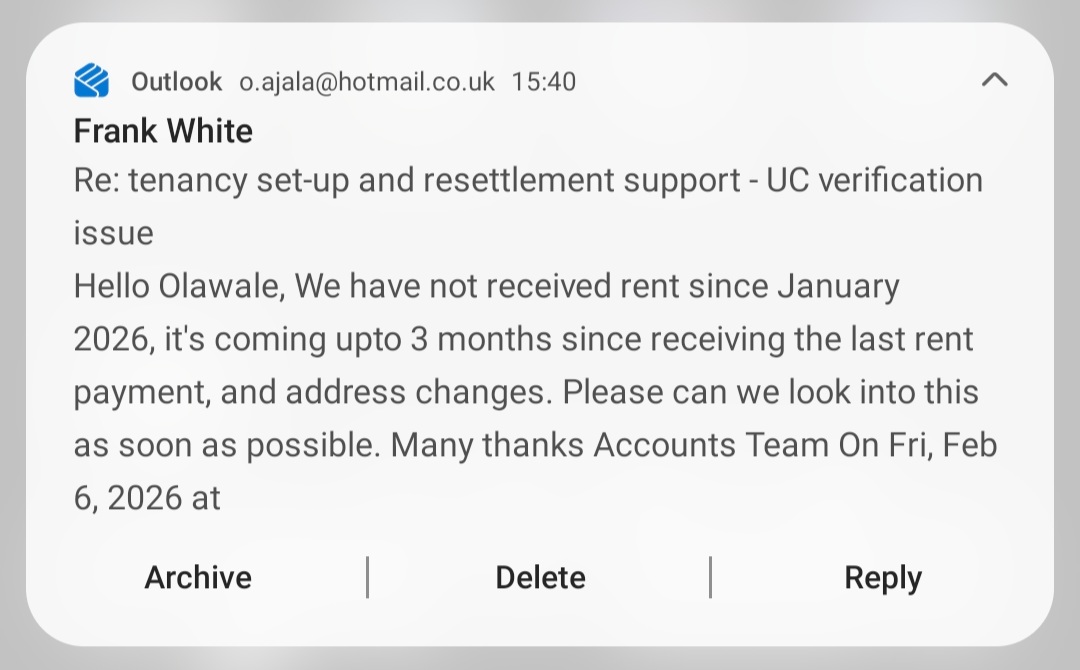
Task: Open the 'Re: tenancy set-up' subject line
Action: pos(400,181)
